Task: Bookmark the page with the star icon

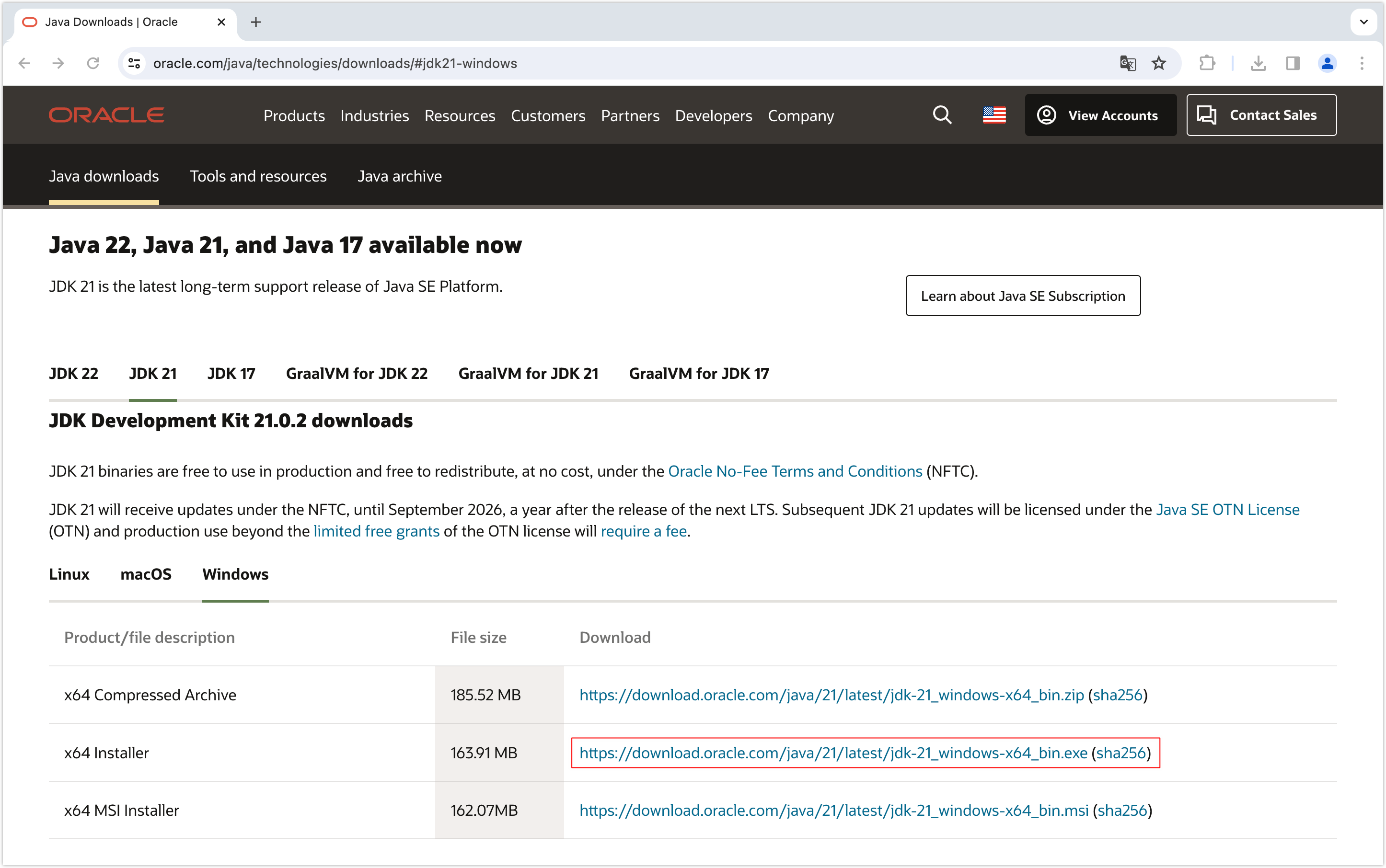Action: (1159, 63)
